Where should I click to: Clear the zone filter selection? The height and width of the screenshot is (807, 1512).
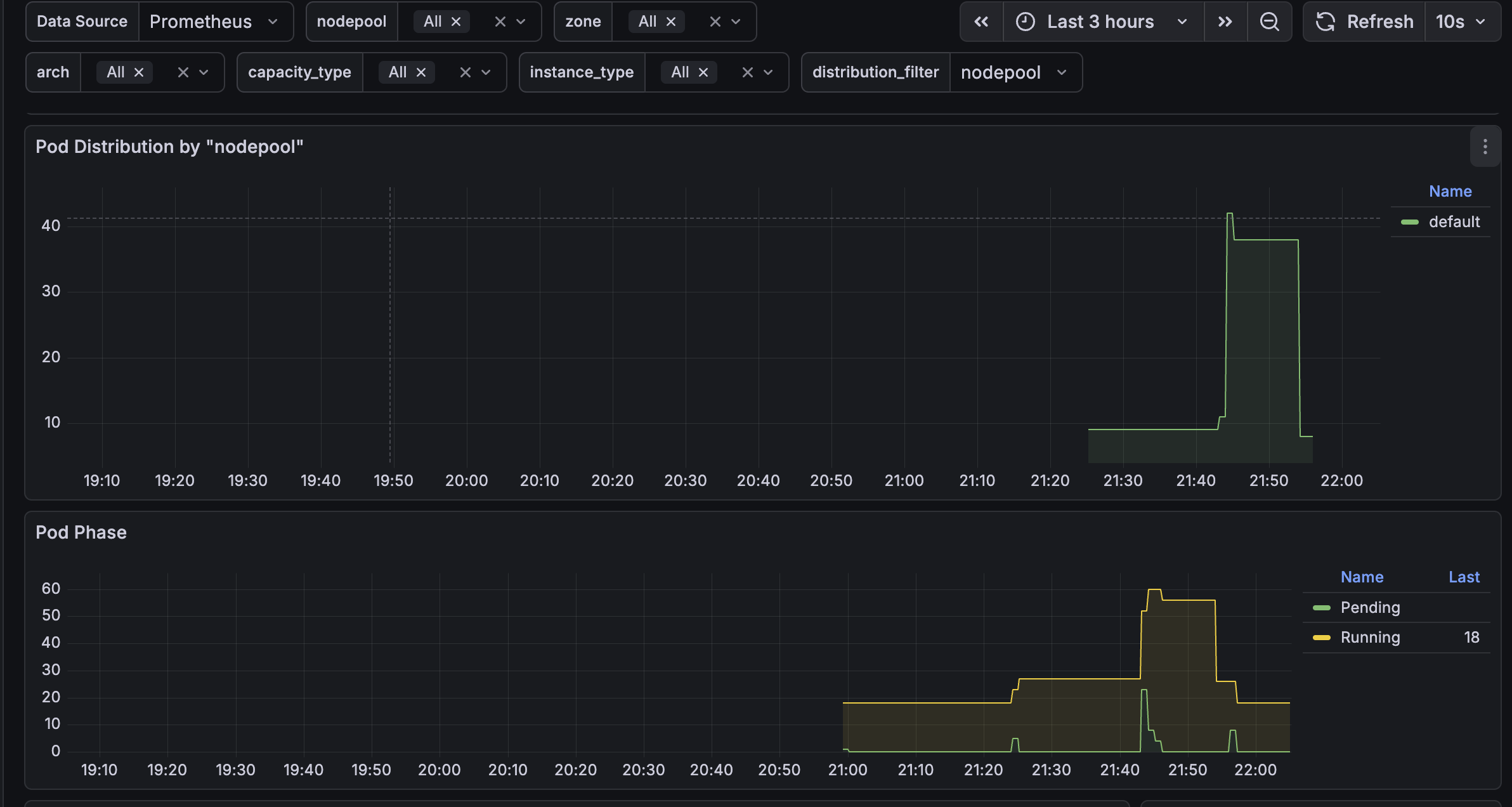pyautogui.click(x=715, y=22)
